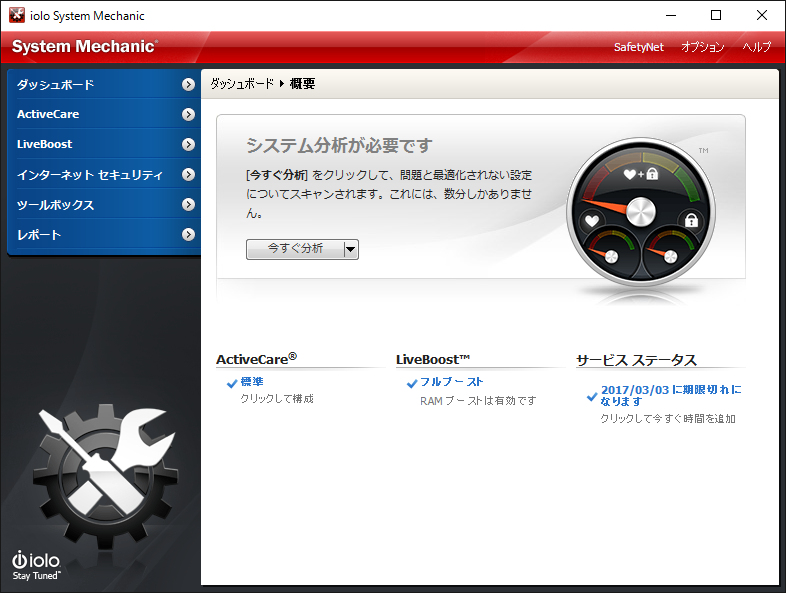786x593 pixels.
Task: Click the ダッシュボード breadcrumb text
Action: coord(242,84)
